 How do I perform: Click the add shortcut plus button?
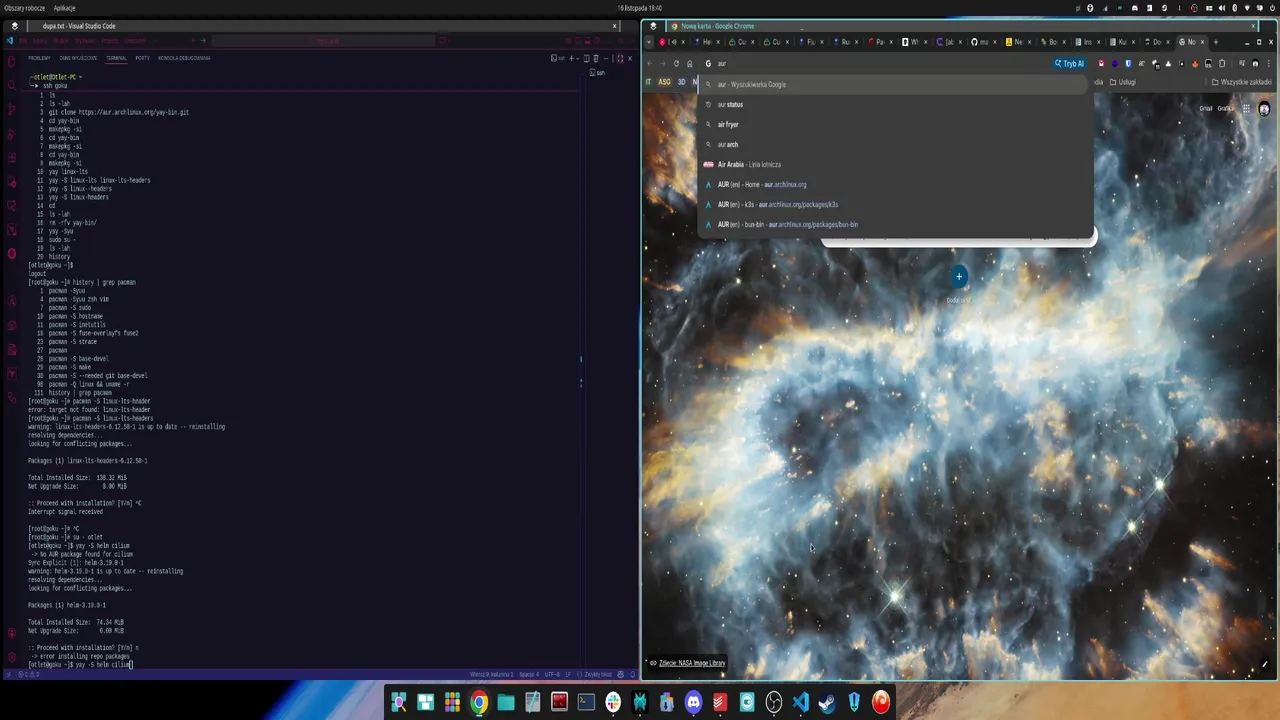959,276
